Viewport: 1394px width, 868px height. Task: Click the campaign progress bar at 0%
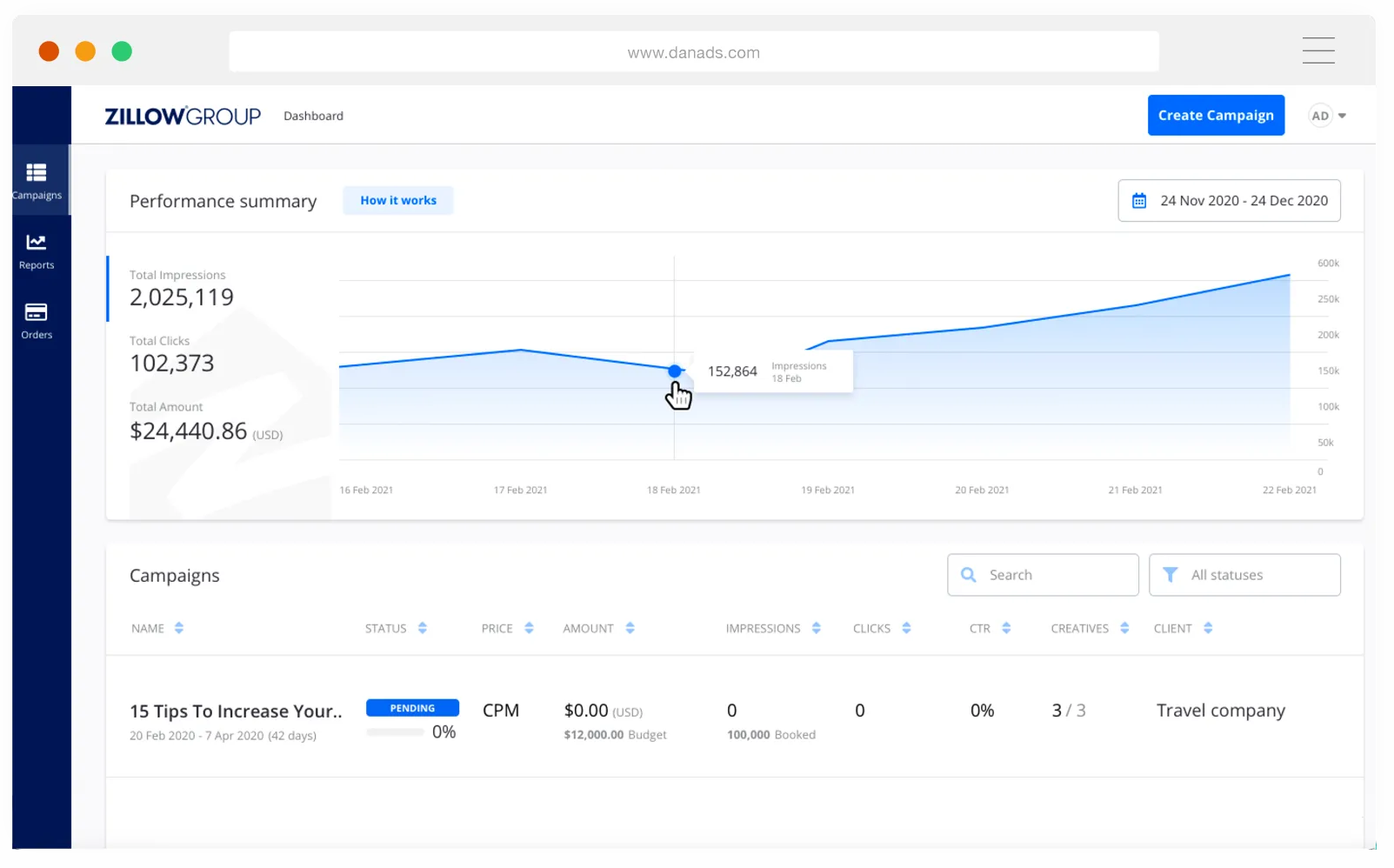[395, 732]
